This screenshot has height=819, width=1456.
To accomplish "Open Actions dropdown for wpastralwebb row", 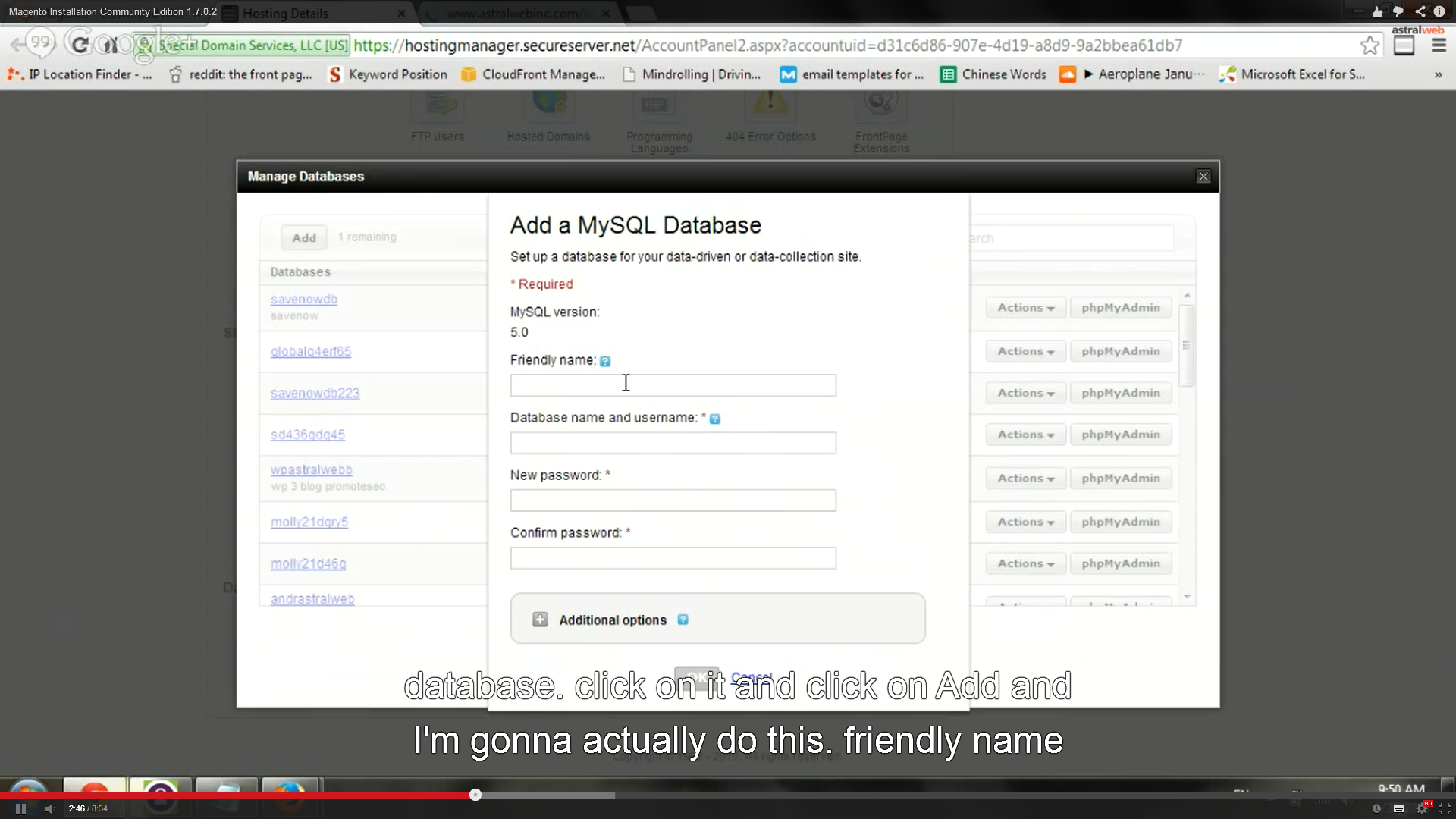I will [1025, 479].
